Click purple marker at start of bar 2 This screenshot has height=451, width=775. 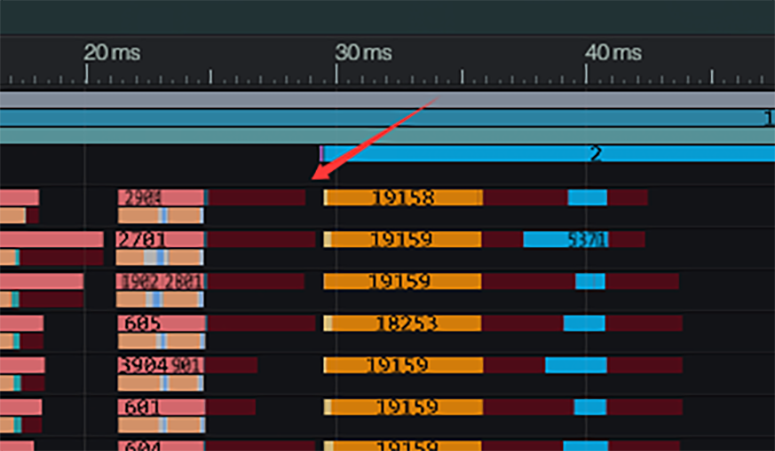click(x=321, y=153)
